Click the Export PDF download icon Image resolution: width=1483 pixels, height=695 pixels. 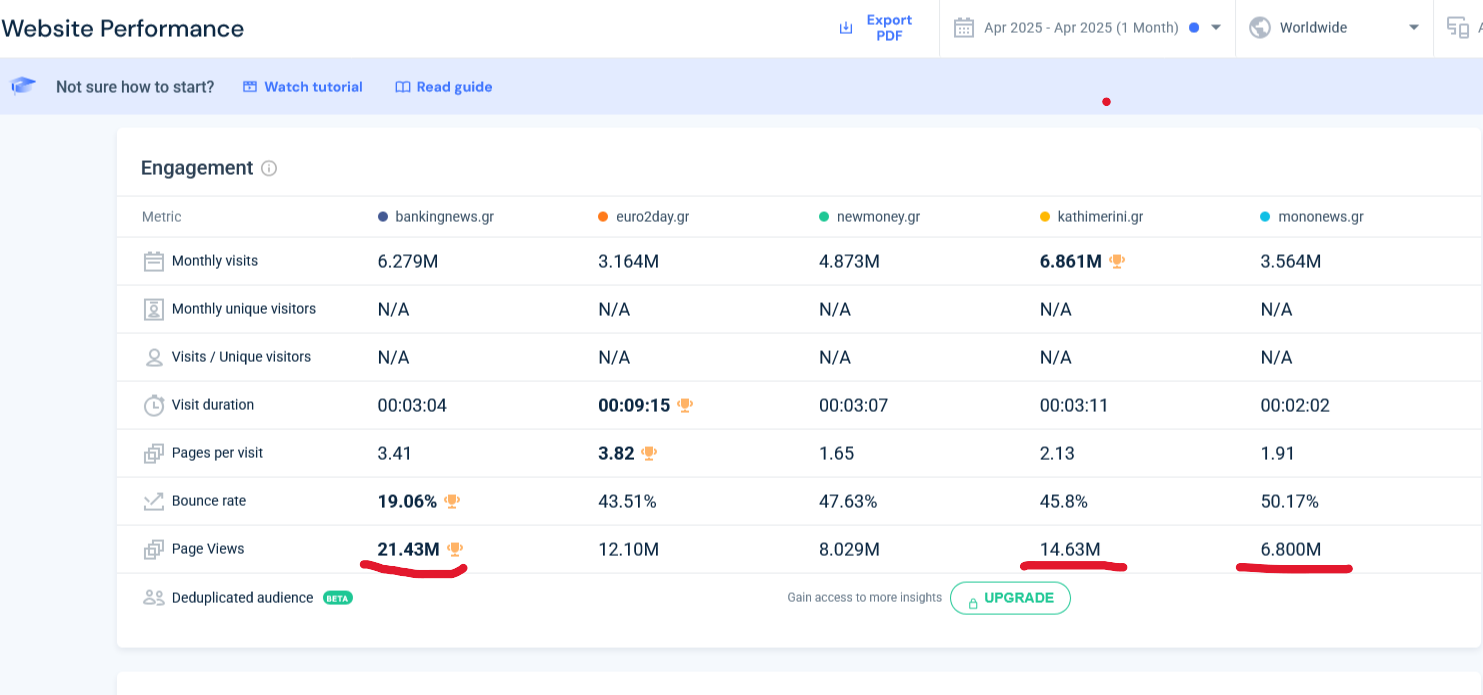point(846,28)
